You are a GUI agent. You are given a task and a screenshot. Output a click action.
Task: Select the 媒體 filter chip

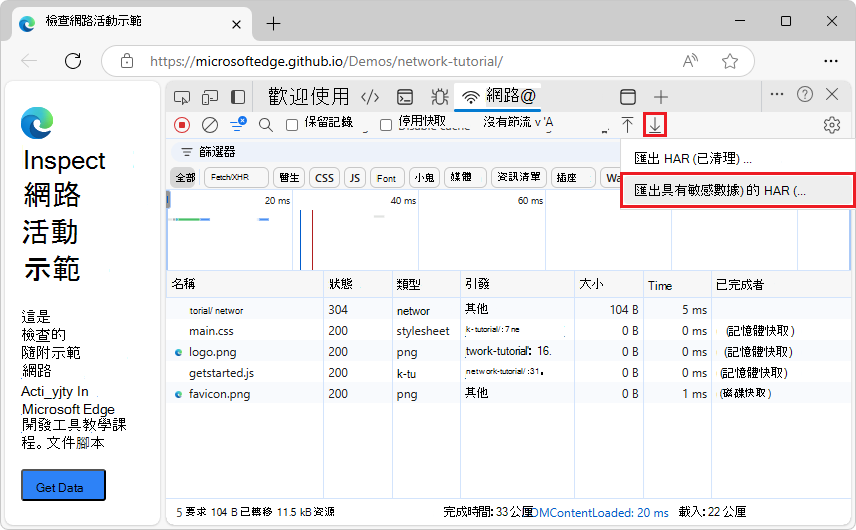point(465,178)
